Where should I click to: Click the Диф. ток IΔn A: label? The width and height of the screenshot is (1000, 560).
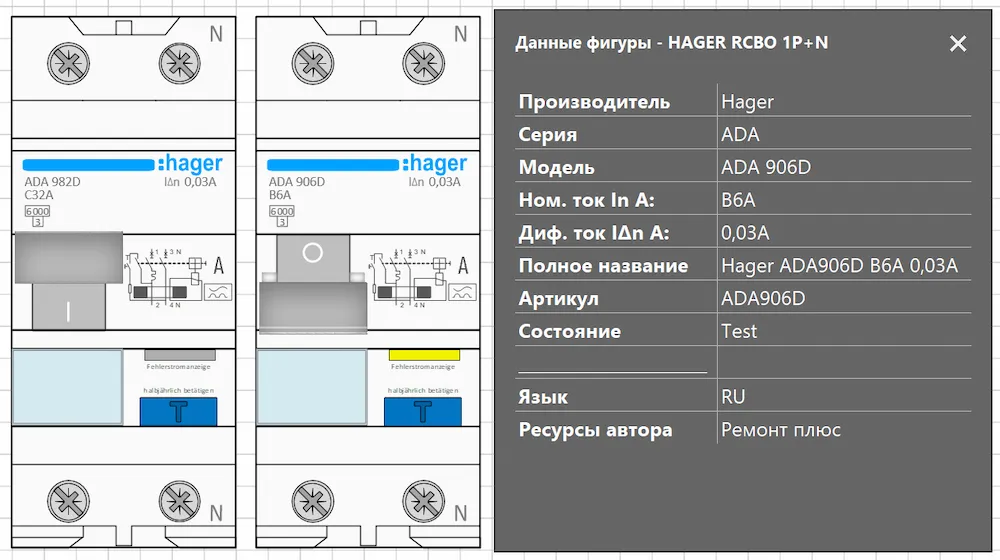coord(594,233)
